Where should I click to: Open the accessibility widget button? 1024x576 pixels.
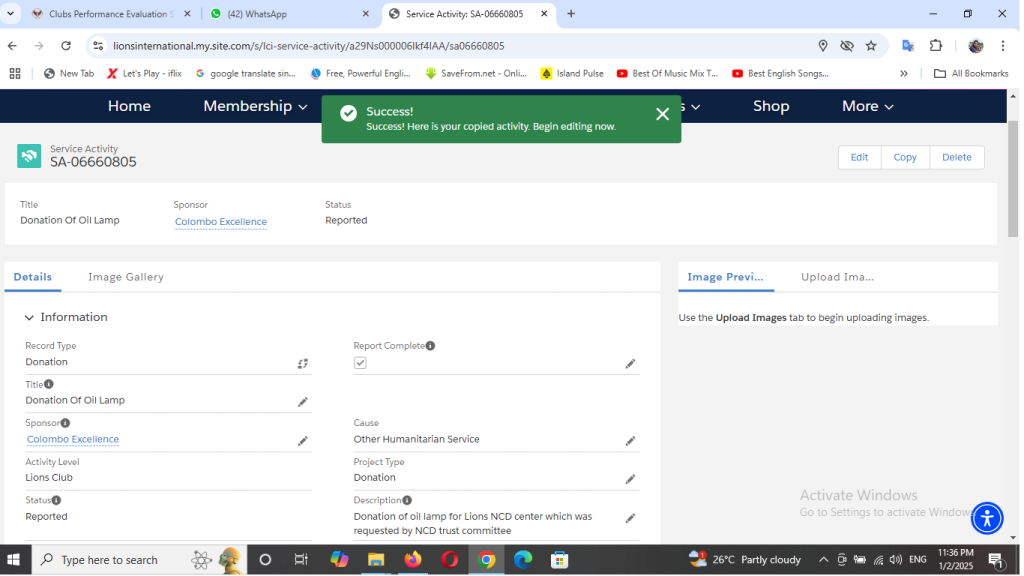point(988,519)
